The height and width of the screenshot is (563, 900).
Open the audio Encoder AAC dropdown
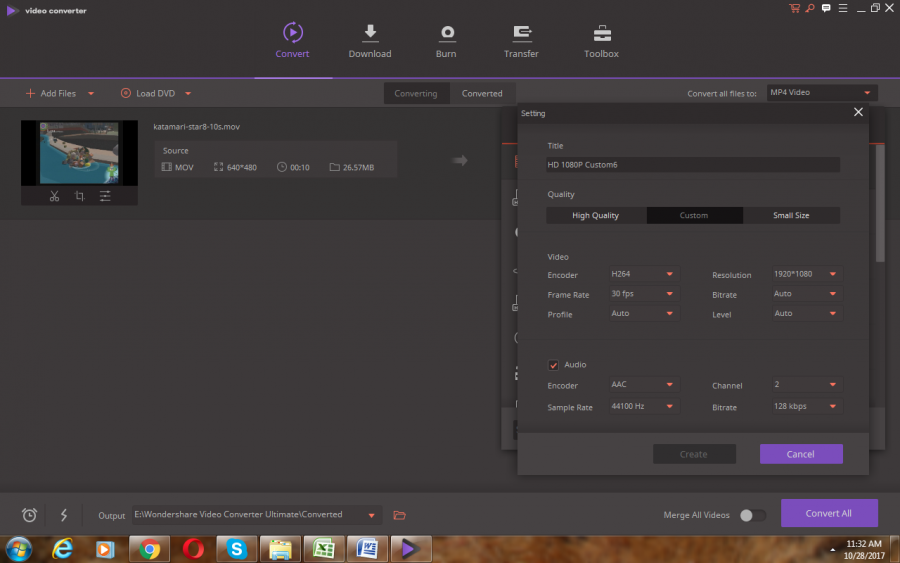coord(643,385)
